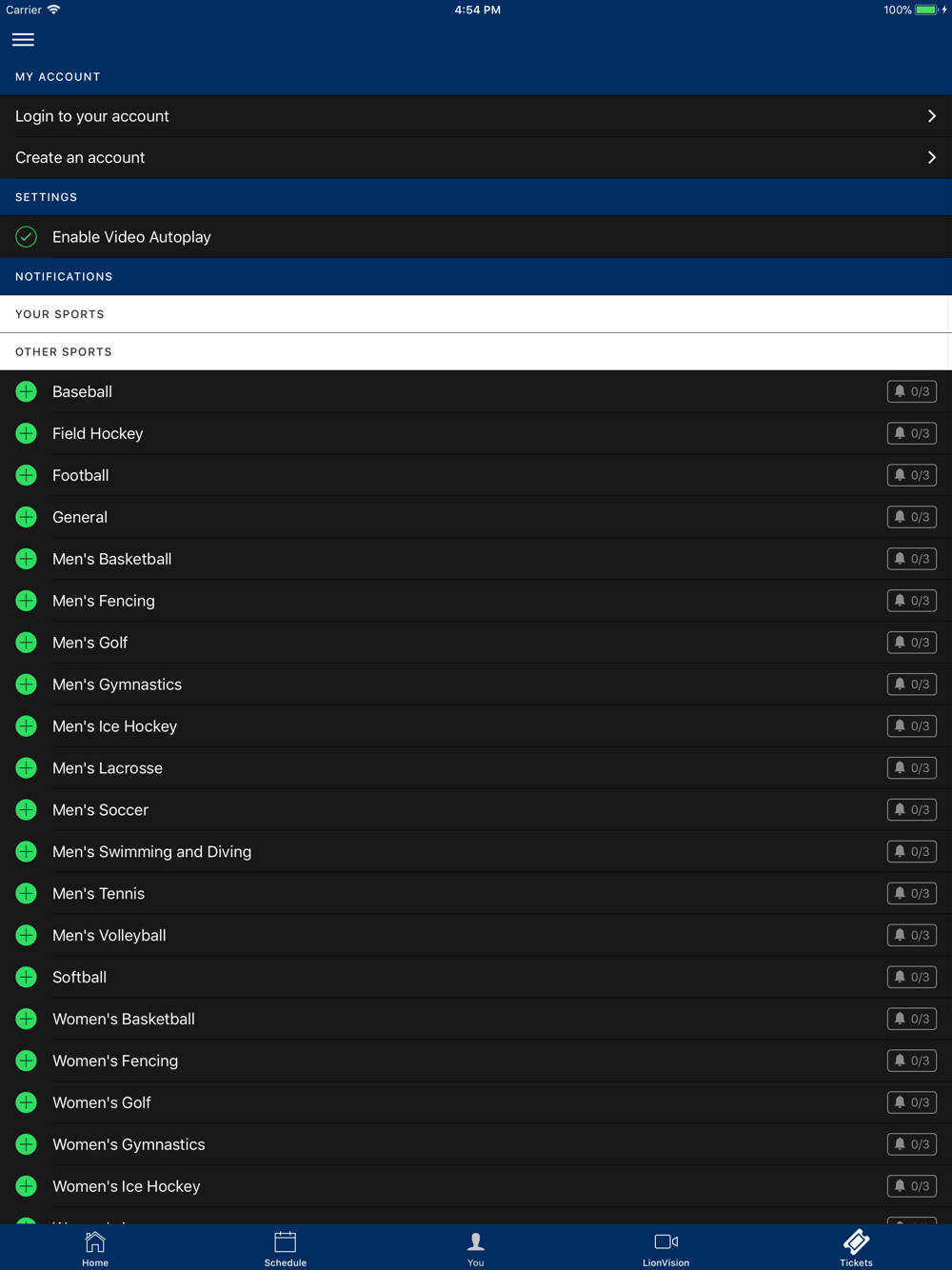Toggle General notification bell
This screenshot has height=1270, width=952.
coord(912,517)
